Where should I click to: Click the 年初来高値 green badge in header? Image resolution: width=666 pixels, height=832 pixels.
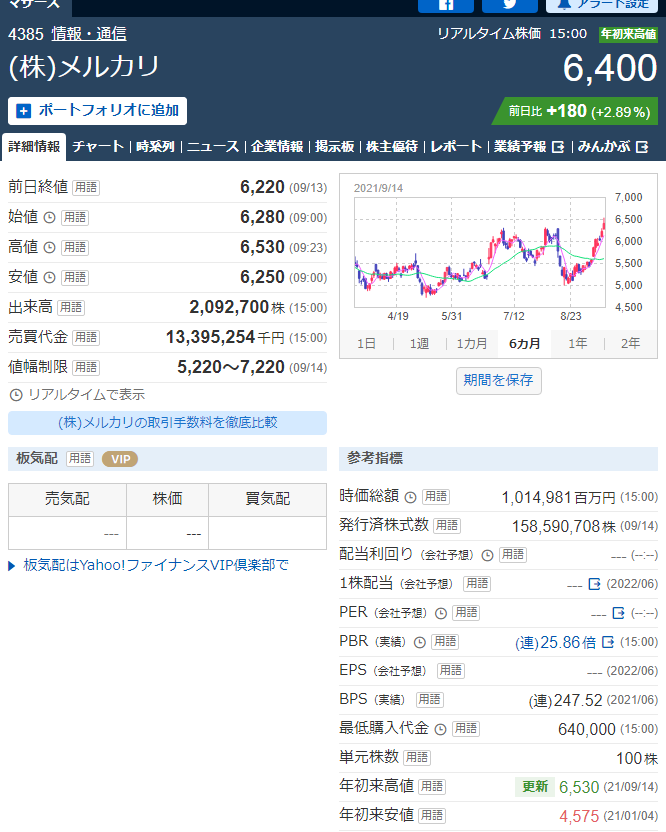pos(628,34)
